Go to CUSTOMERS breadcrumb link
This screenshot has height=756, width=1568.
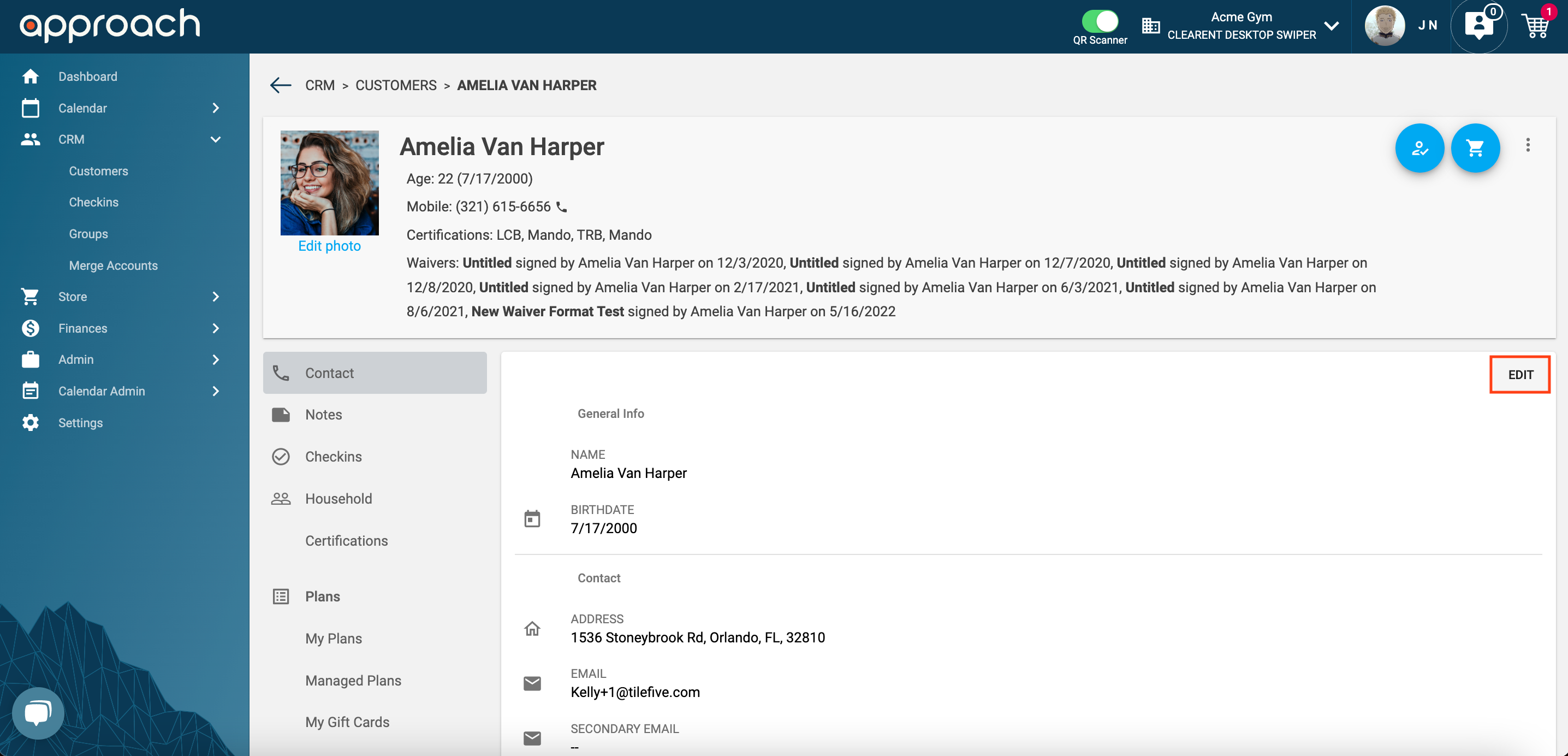(x=396, y=85)
